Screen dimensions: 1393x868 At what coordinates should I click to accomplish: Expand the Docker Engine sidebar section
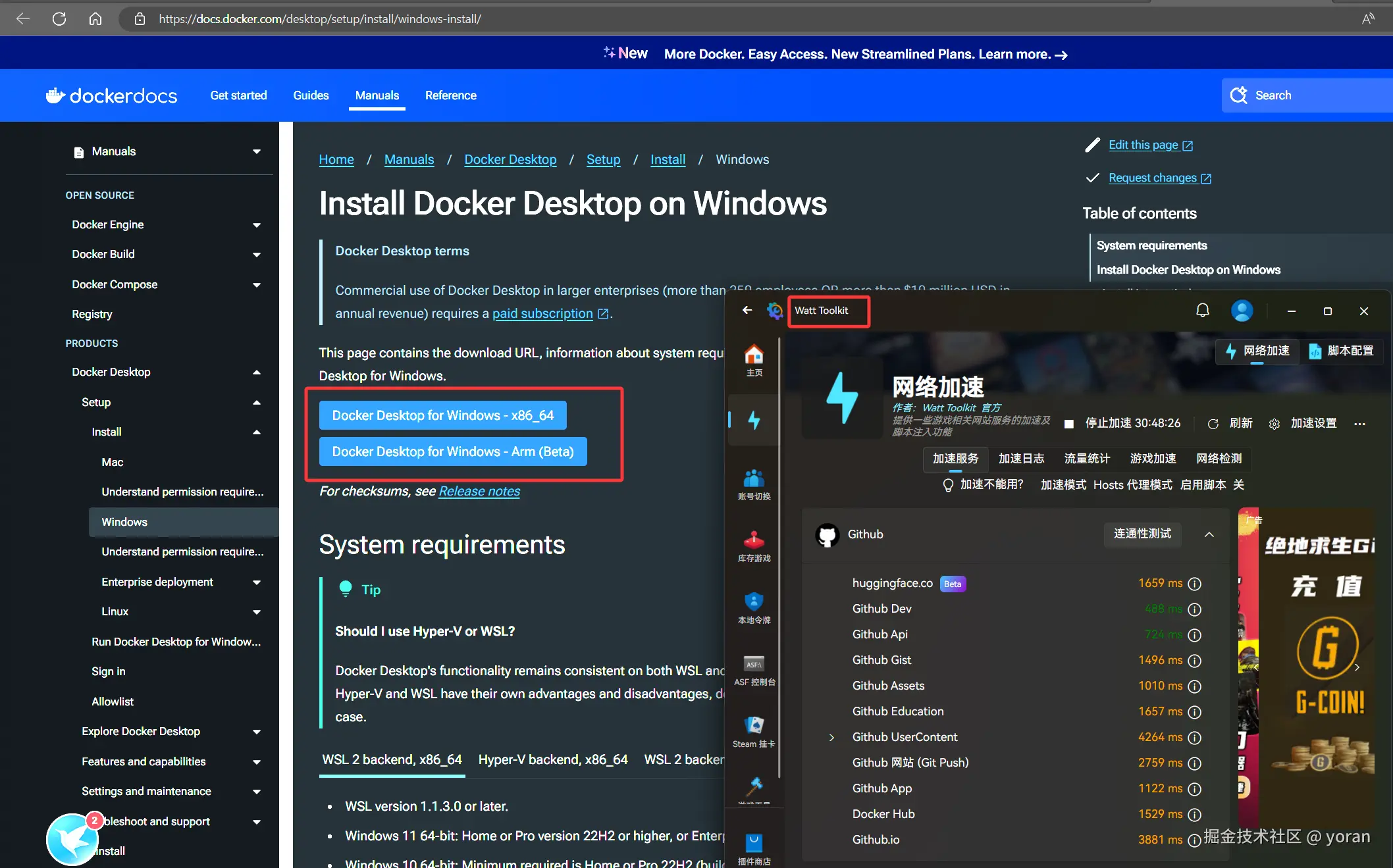256,225
